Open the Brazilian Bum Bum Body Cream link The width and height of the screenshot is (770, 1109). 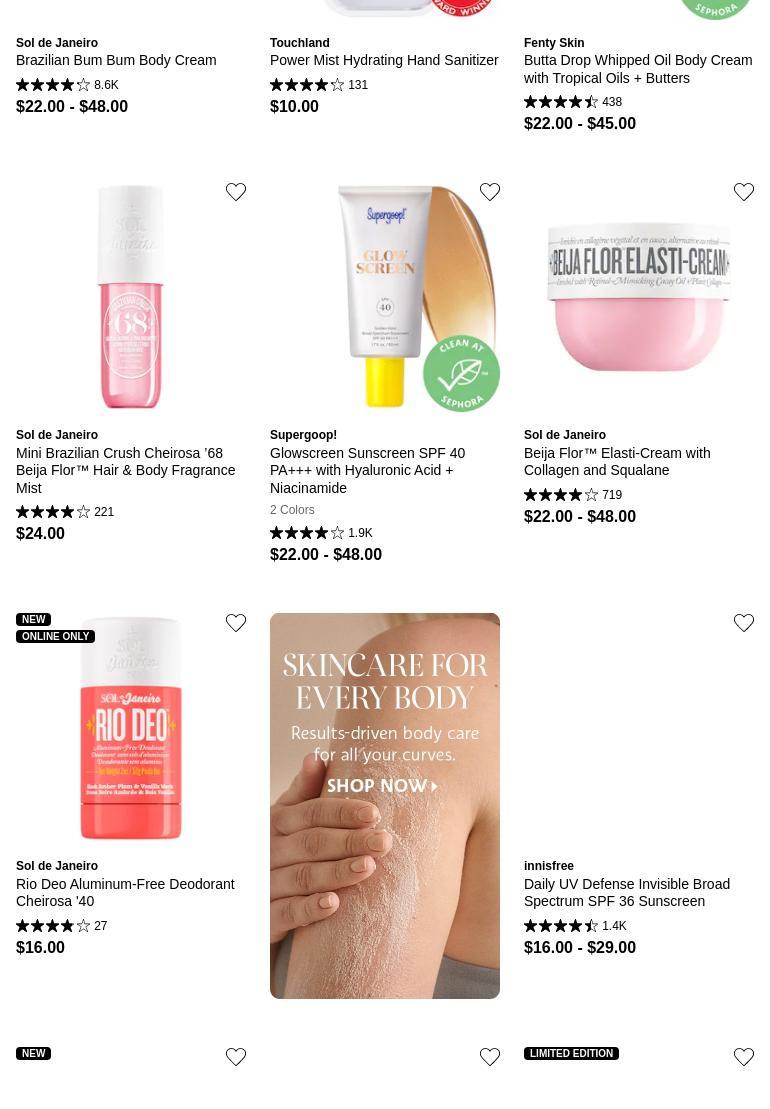pos(116,60)
